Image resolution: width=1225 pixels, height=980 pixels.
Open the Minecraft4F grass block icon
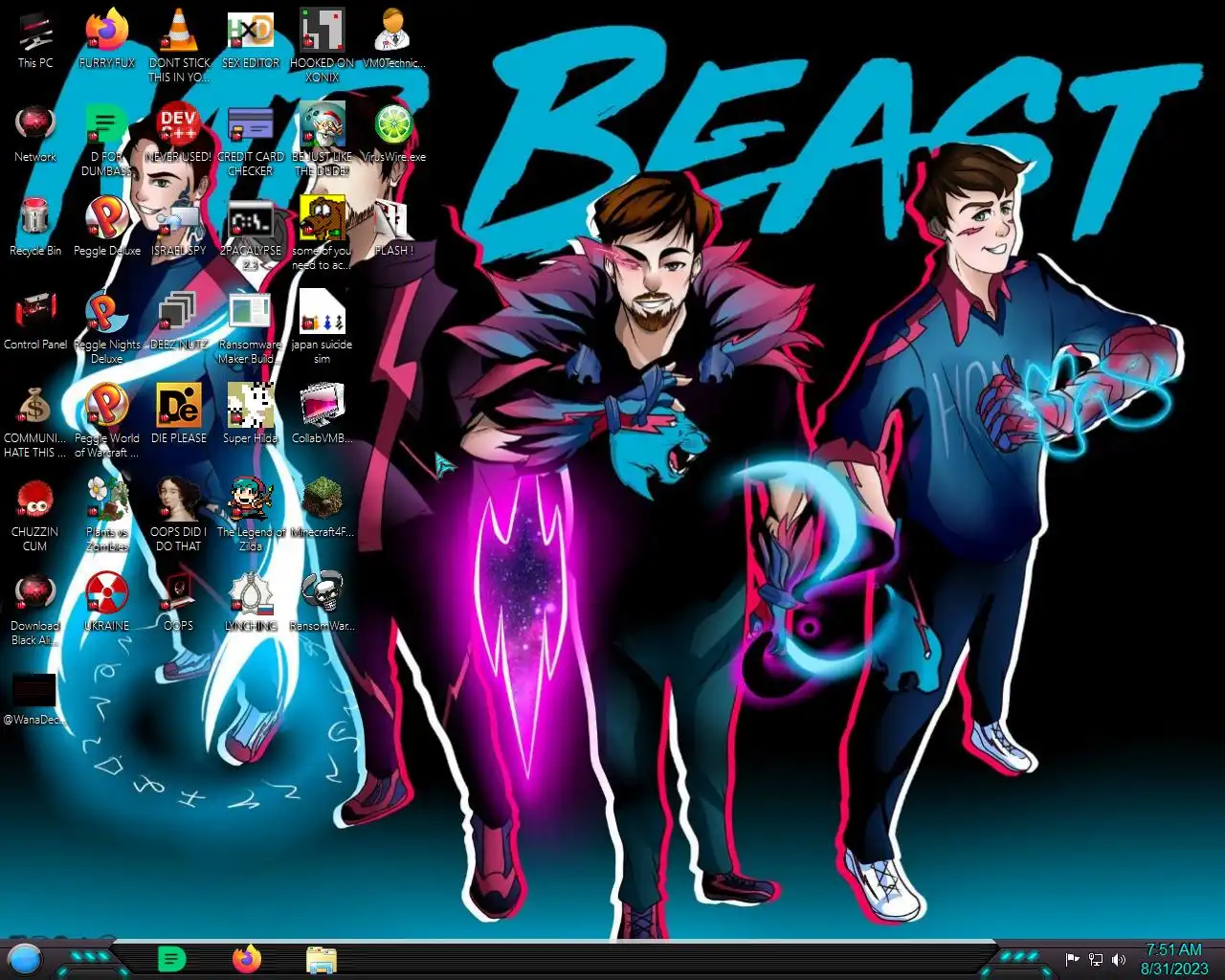323,509
